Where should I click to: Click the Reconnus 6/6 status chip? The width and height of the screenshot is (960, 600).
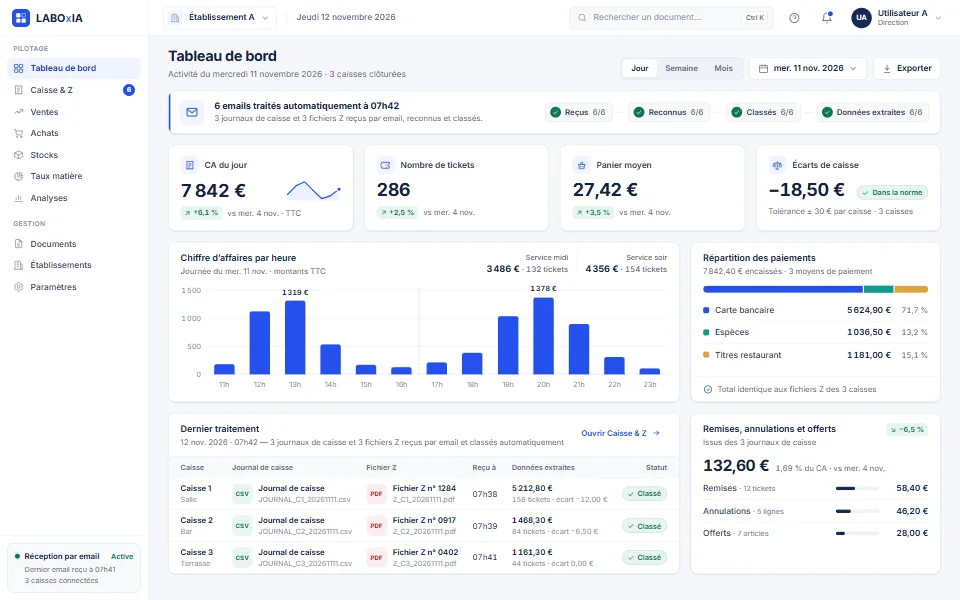pos(669,112)
